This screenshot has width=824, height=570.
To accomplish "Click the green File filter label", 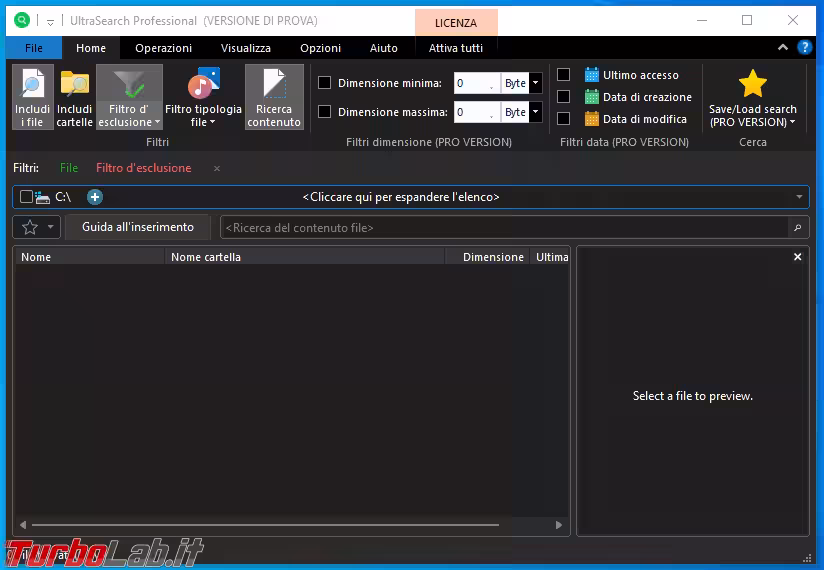I will [x=69, y=168].
